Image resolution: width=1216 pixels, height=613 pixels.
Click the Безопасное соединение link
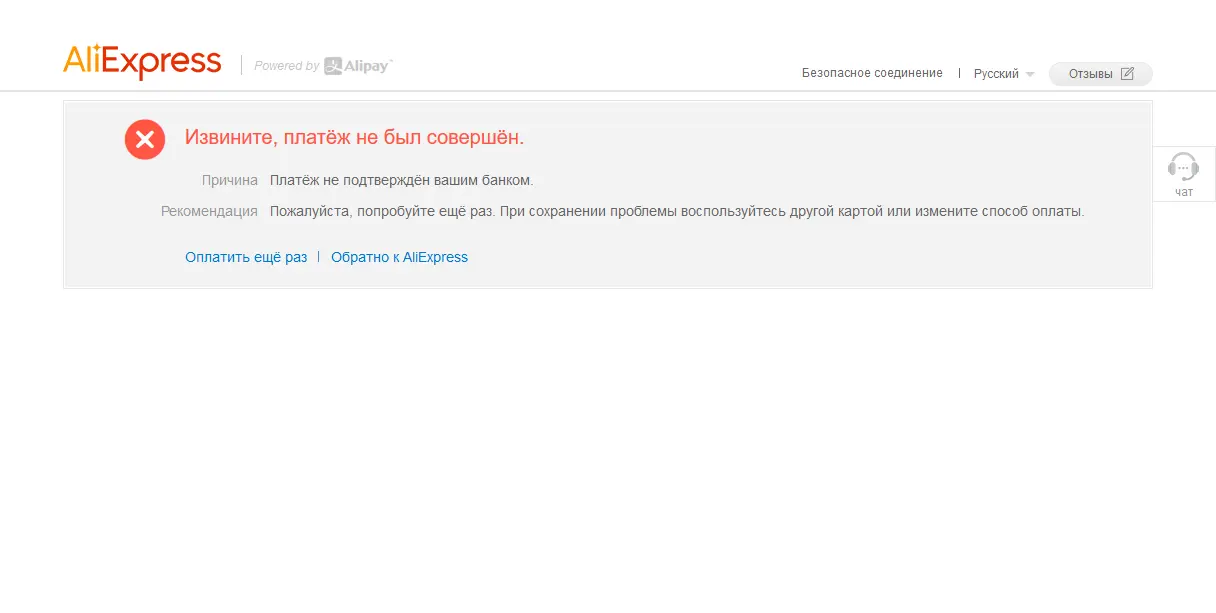[x=872, y=73]
